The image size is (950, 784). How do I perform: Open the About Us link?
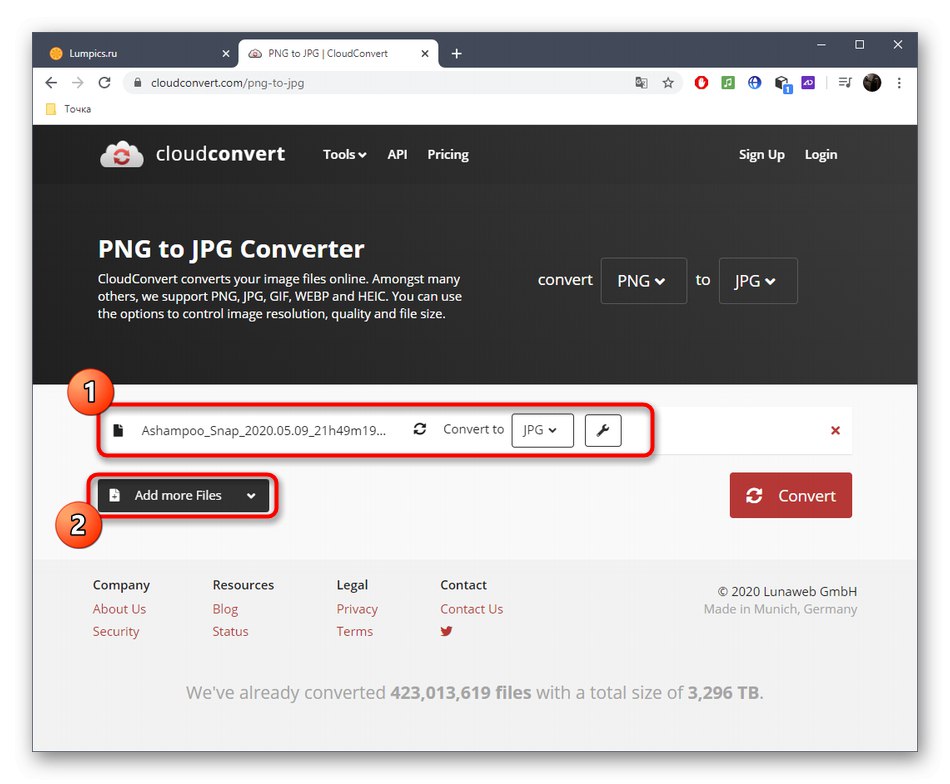(x=119, y=609)
